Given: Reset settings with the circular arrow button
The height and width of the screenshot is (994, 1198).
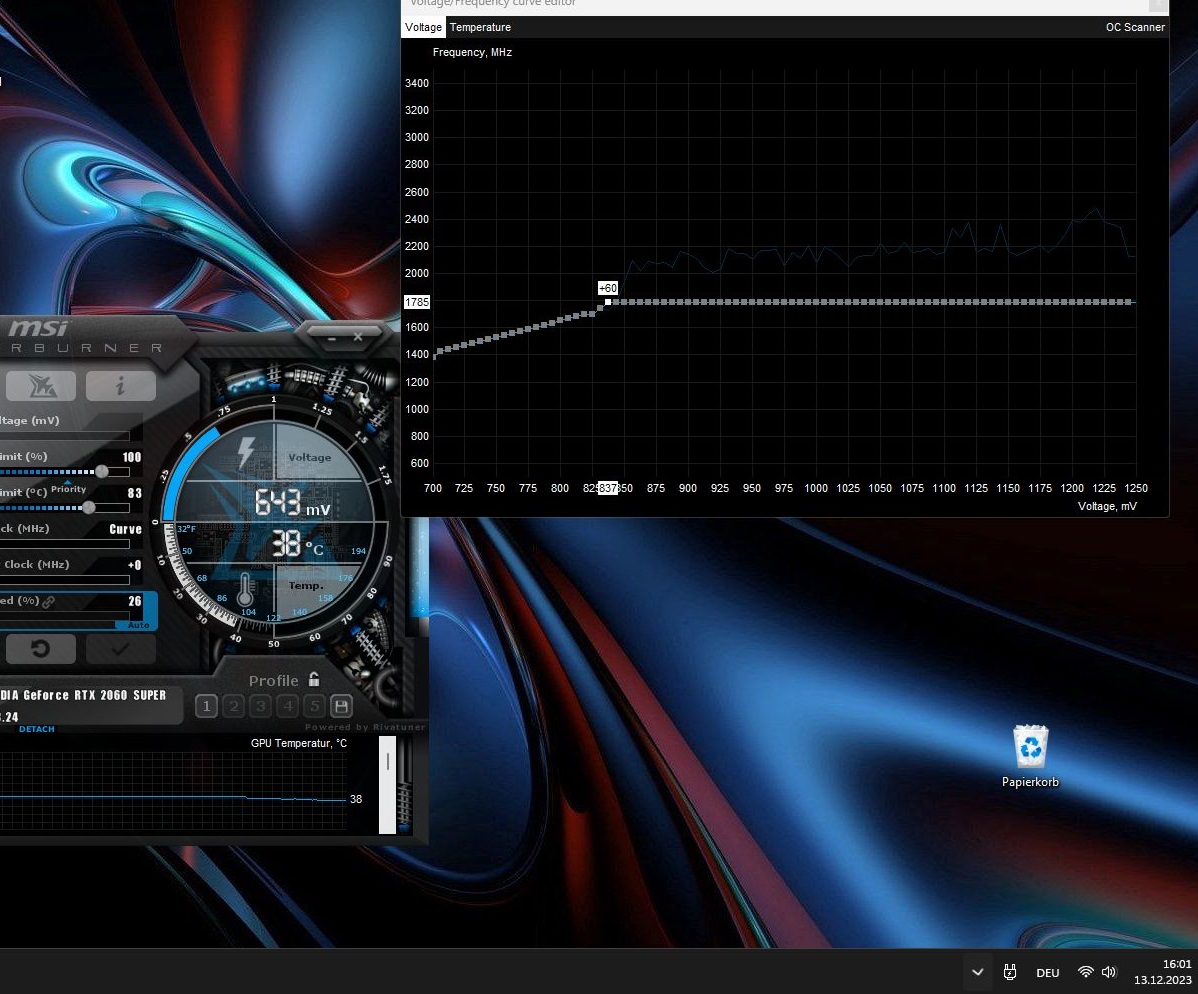Looking at the screenshot, I should (41, 649).
